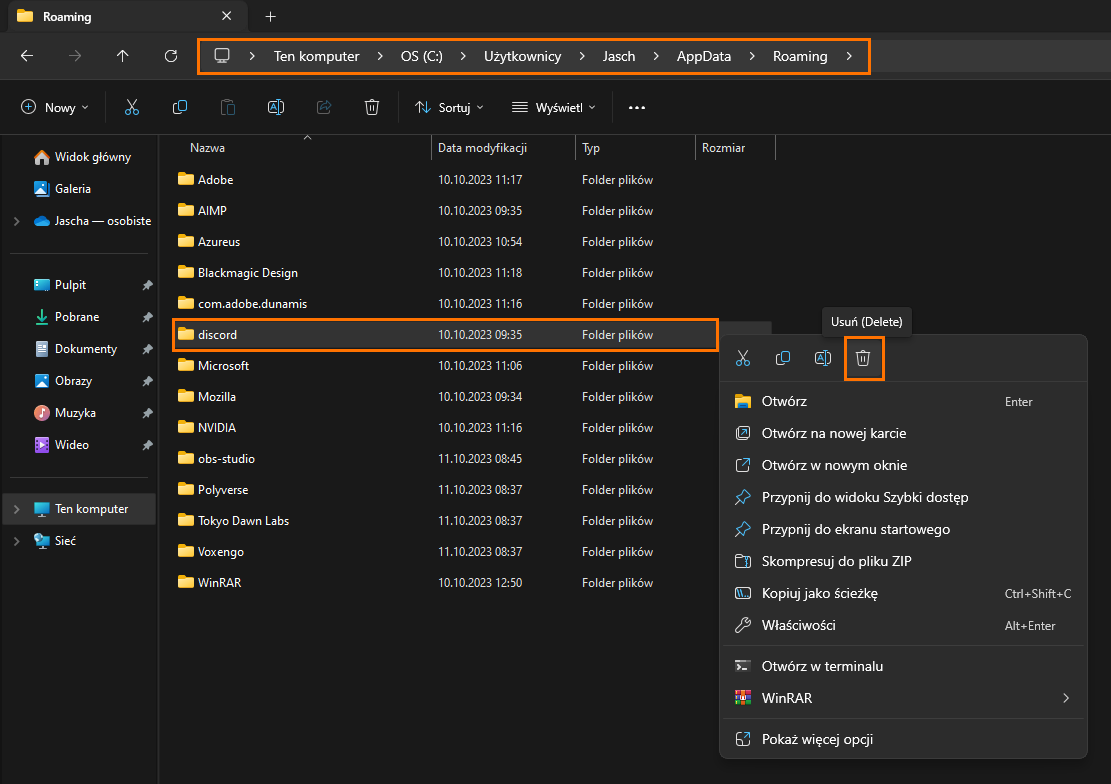Image resolution: width=1111 pixels, height=784 pixels.
Task: Select Przypnij do widoku Szybki dostęp
Action: (x=903, y=498)
